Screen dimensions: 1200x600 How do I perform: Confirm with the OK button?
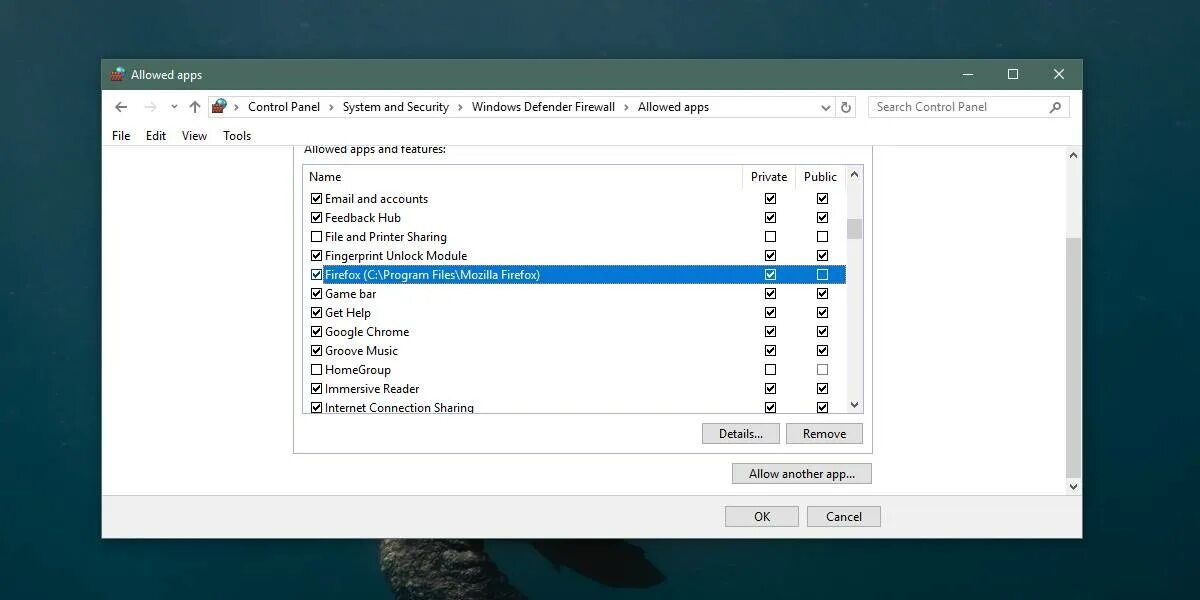pyautogui.click(x=762, y=517)
